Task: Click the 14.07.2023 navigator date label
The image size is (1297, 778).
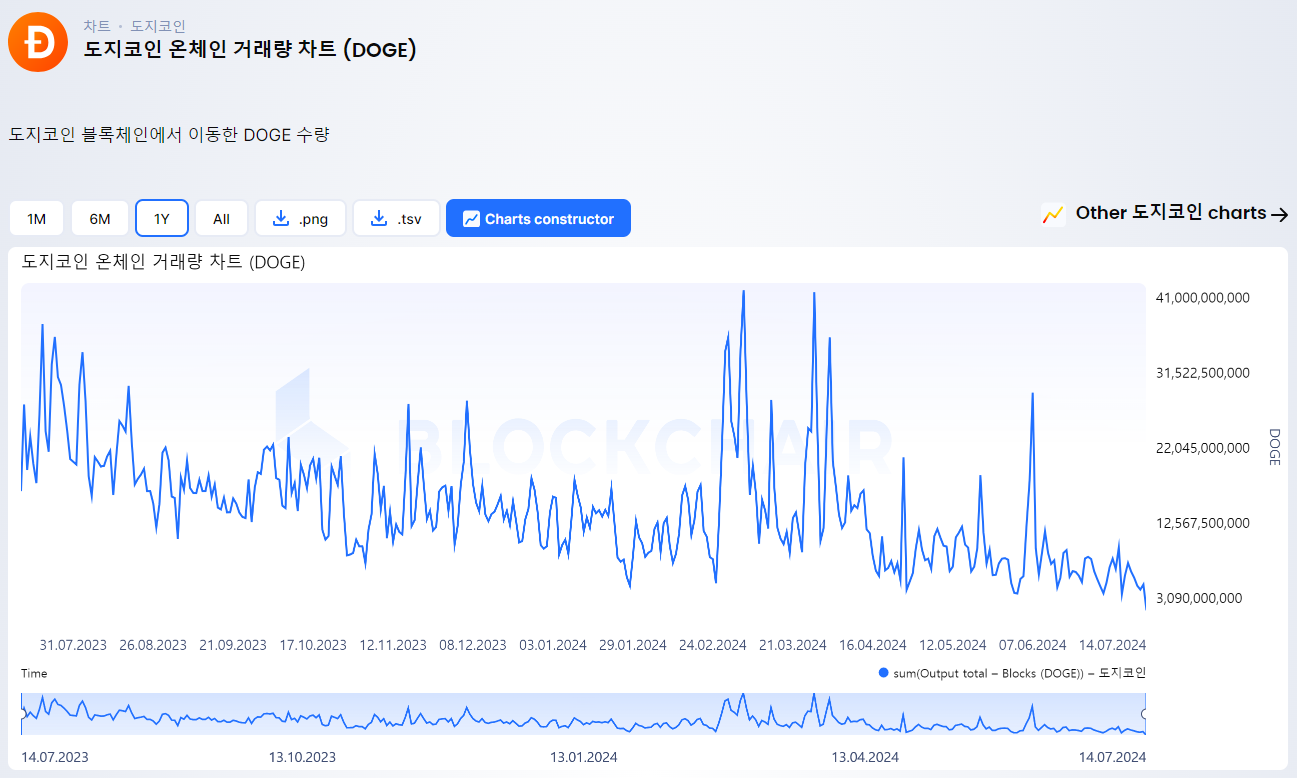Action: click(x=55, y=757)
